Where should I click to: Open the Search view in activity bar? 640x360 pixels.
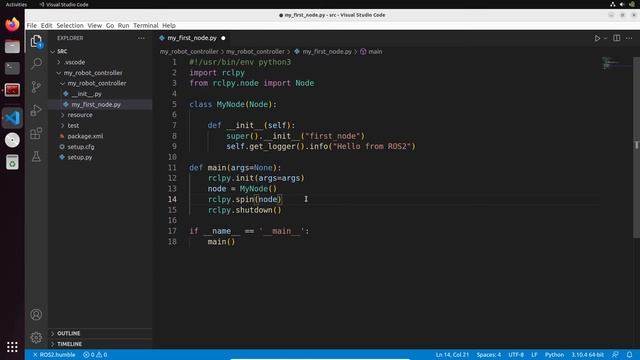click(x=36, y=63)
